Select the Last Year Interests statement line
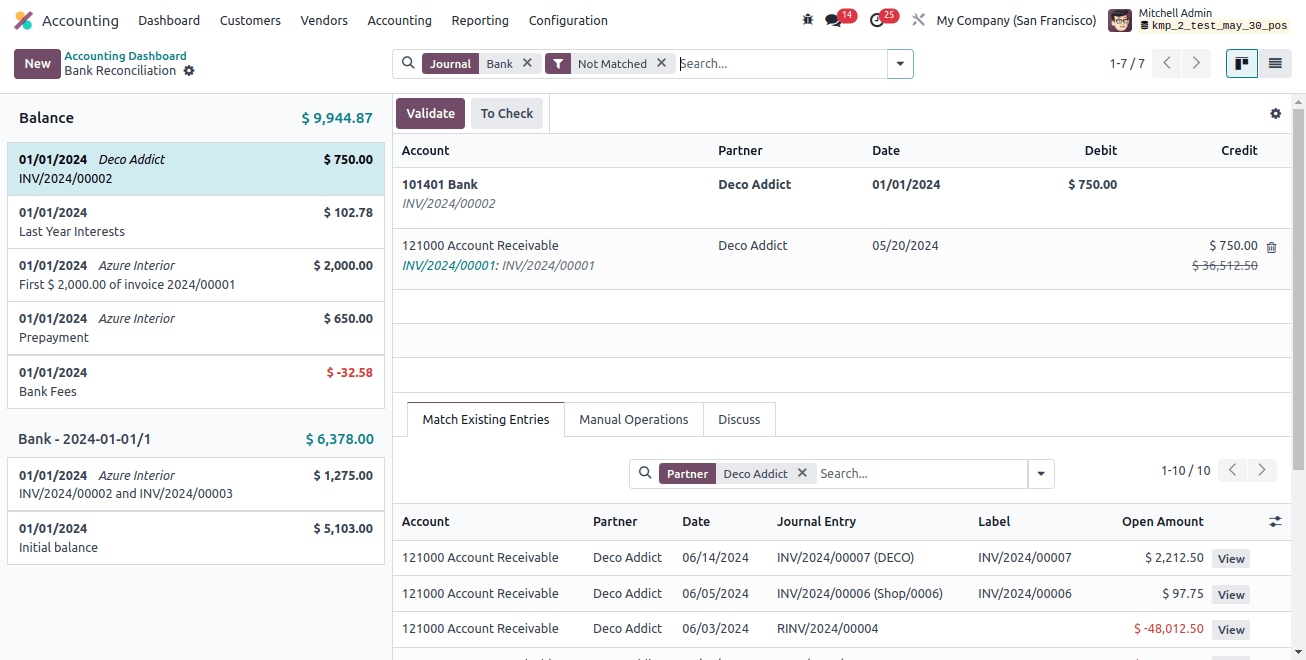 (x=196, y=222)
